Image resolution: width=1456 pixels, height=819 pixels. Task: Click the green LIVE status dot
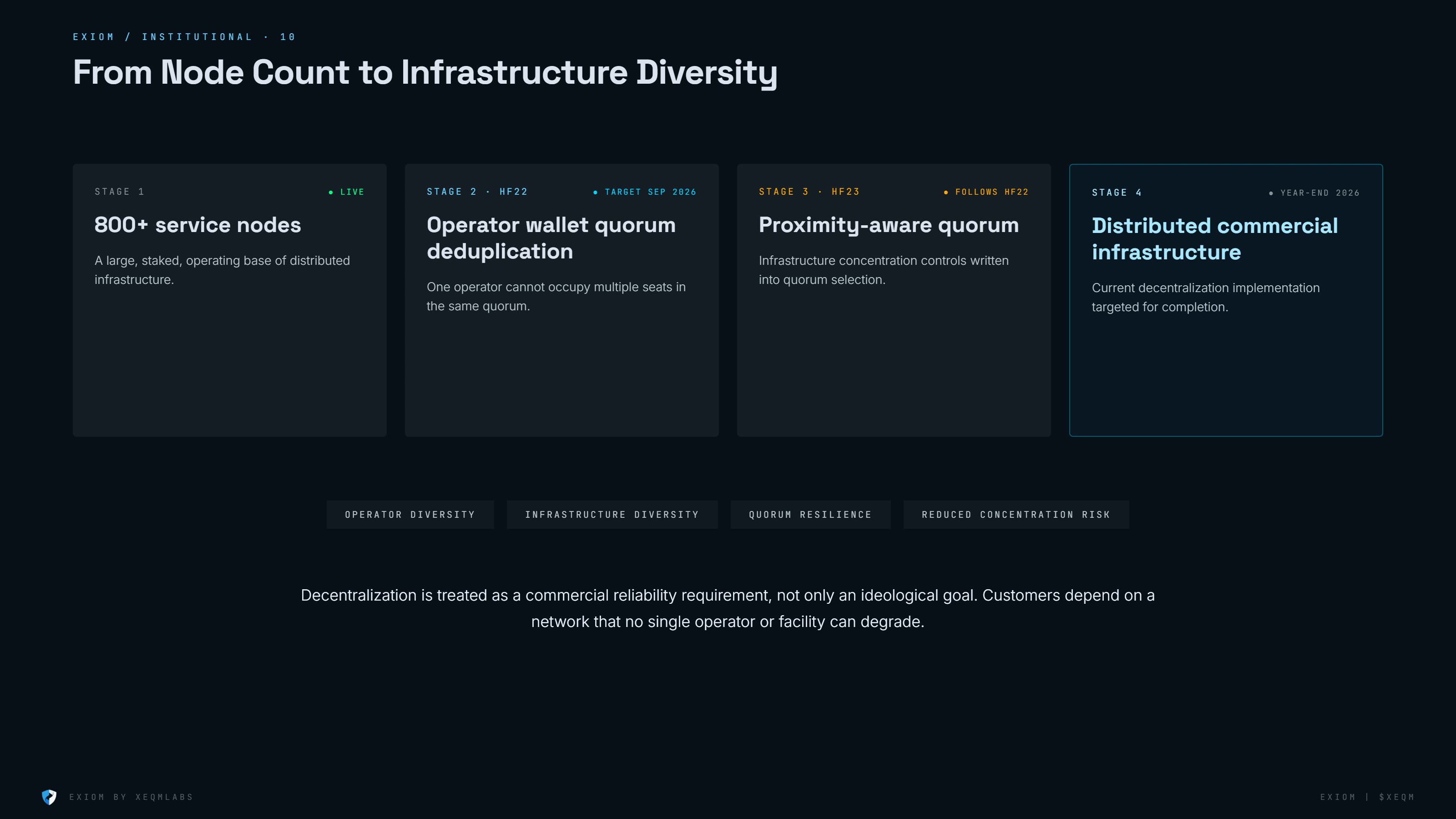pos(331,193)
